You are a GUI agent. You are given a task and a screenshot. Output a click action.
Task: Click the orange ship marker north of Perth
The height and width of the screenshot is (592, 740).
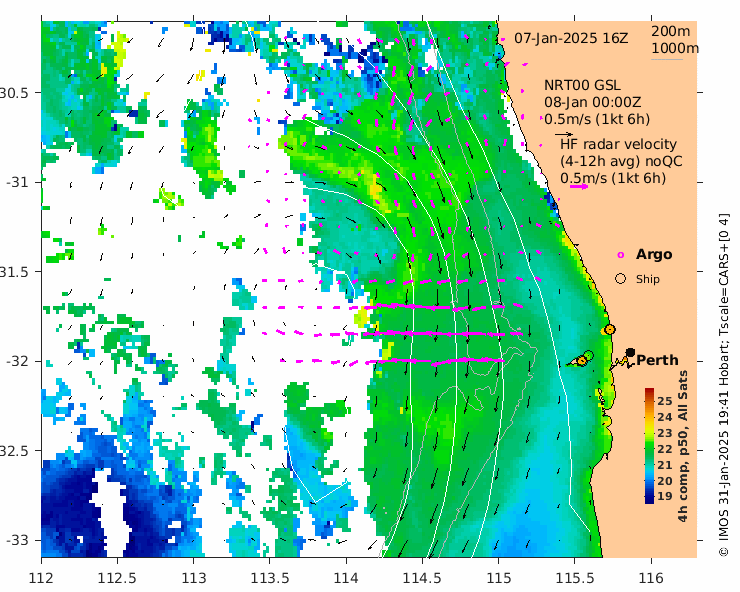[609, 330]
